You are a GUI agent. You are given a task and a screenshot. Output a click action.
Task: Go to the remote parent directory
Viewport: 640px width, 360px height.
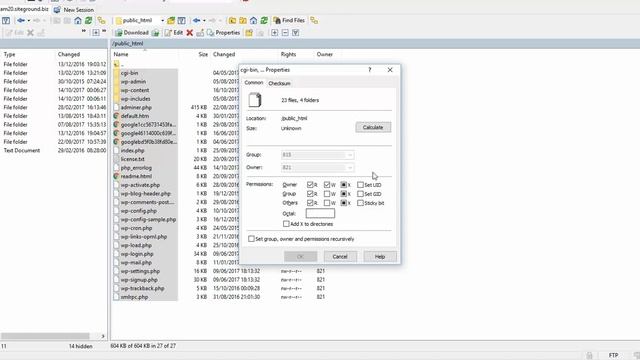click(232, 20)
